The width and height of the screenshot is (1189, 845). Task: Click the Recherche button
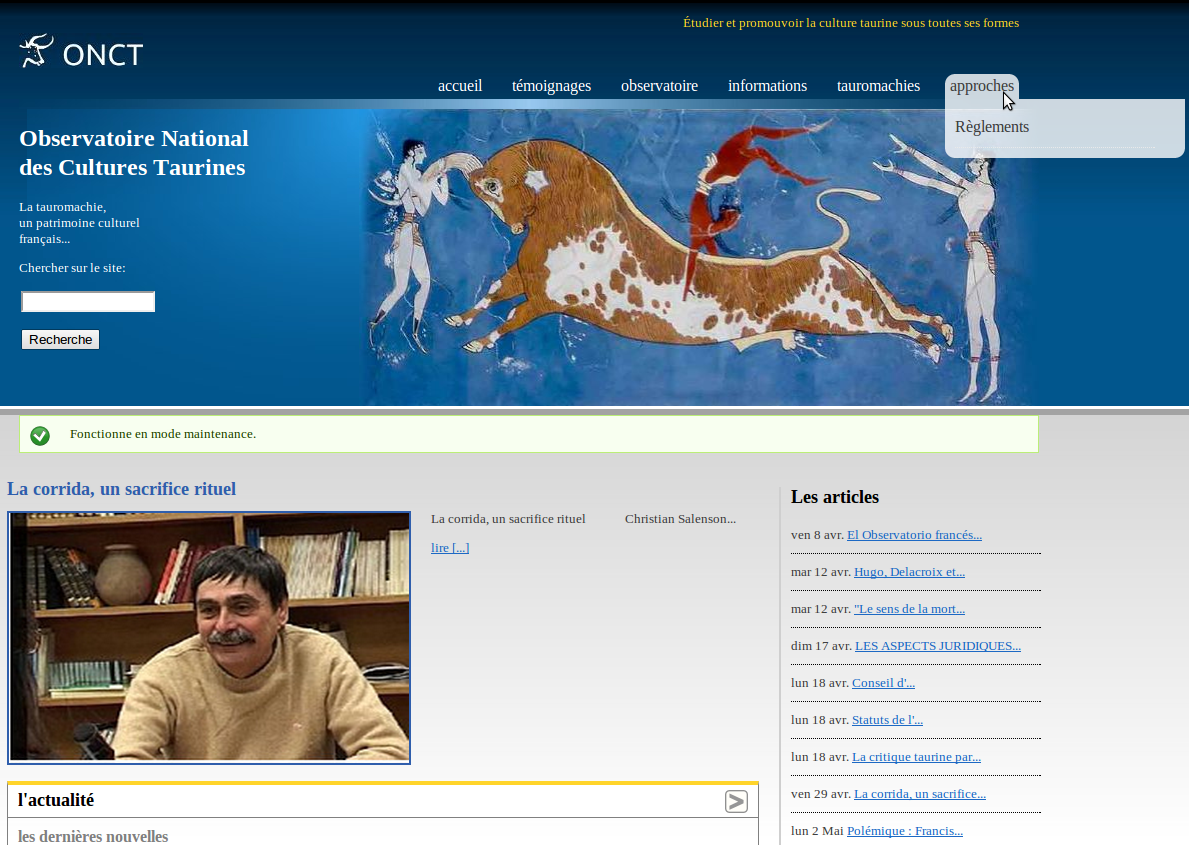pyautogui.click(x=61, y=340)
